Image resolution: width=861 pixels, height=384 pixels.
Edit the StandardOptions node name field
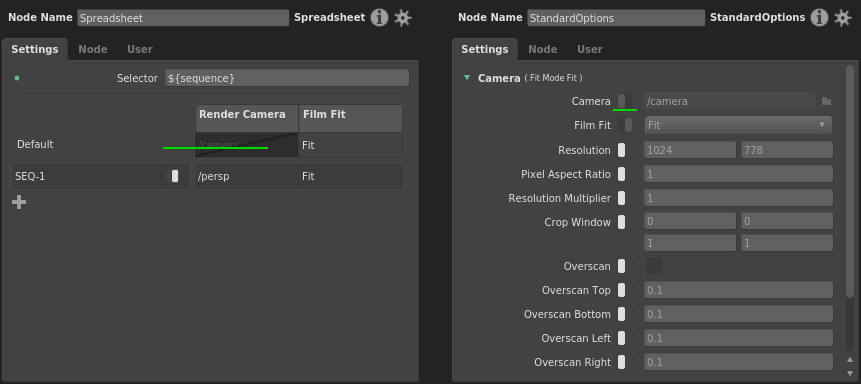point(616,18)
